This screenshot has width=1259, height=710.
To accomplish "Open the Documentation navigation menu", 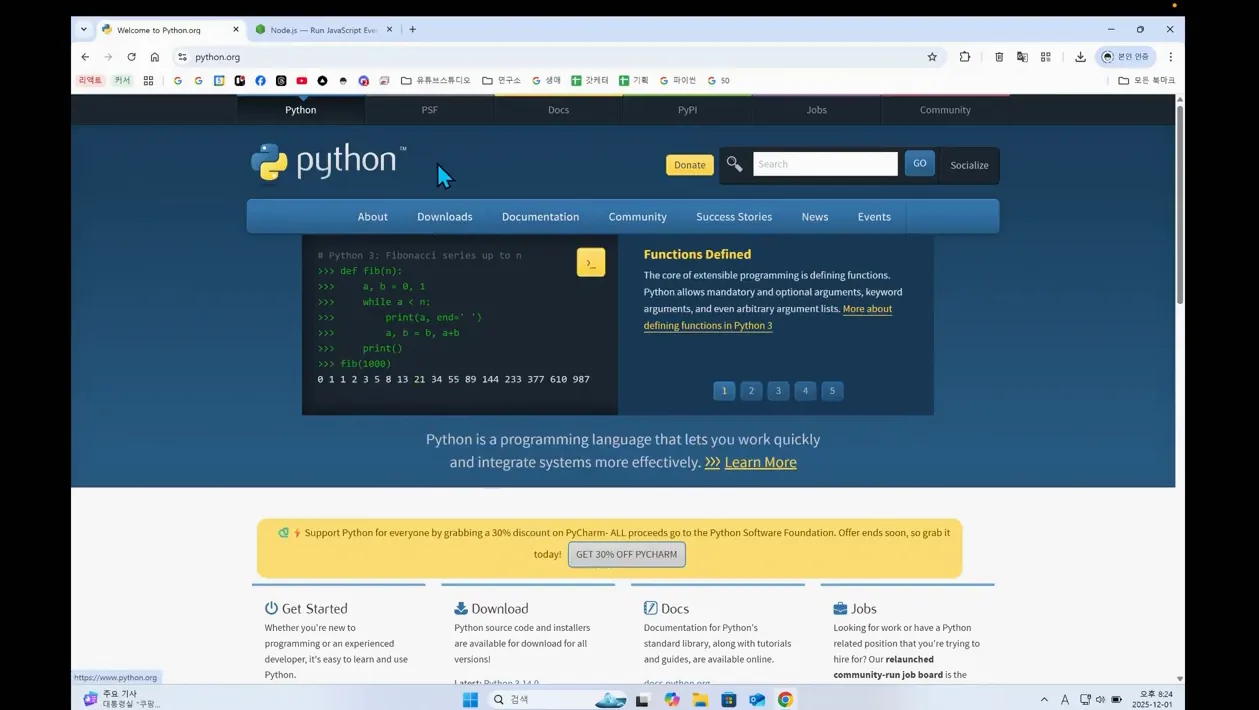I will pyautogui.click(x=540, y=216).
